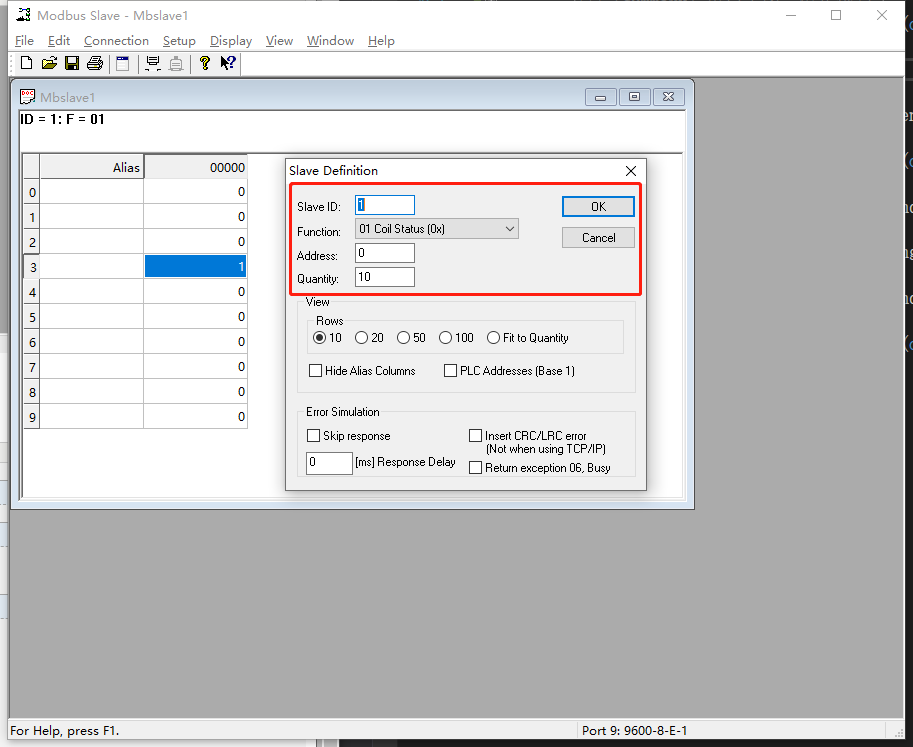Select the Fit to Quantity radio option

(x=493, y=338)
